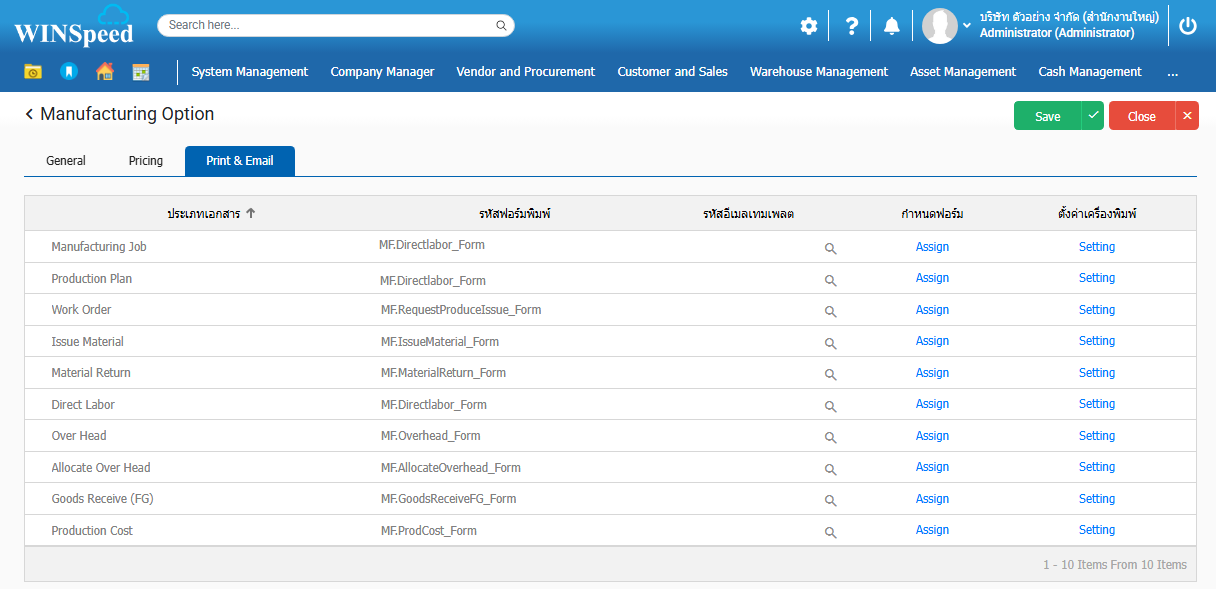
Task: Open the recent documents folder icon
Action: point(33,72)
